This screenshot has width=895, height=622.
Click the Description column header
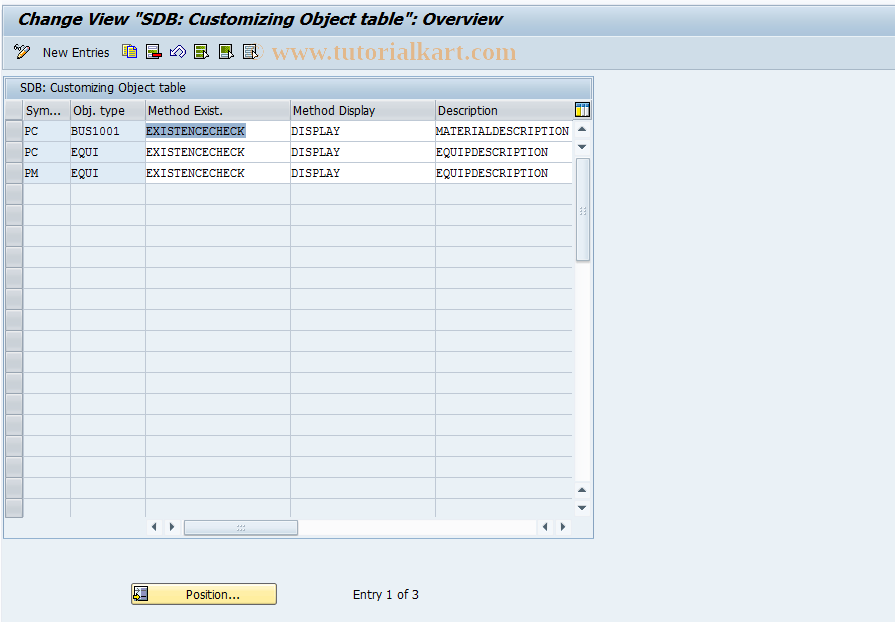504,110
